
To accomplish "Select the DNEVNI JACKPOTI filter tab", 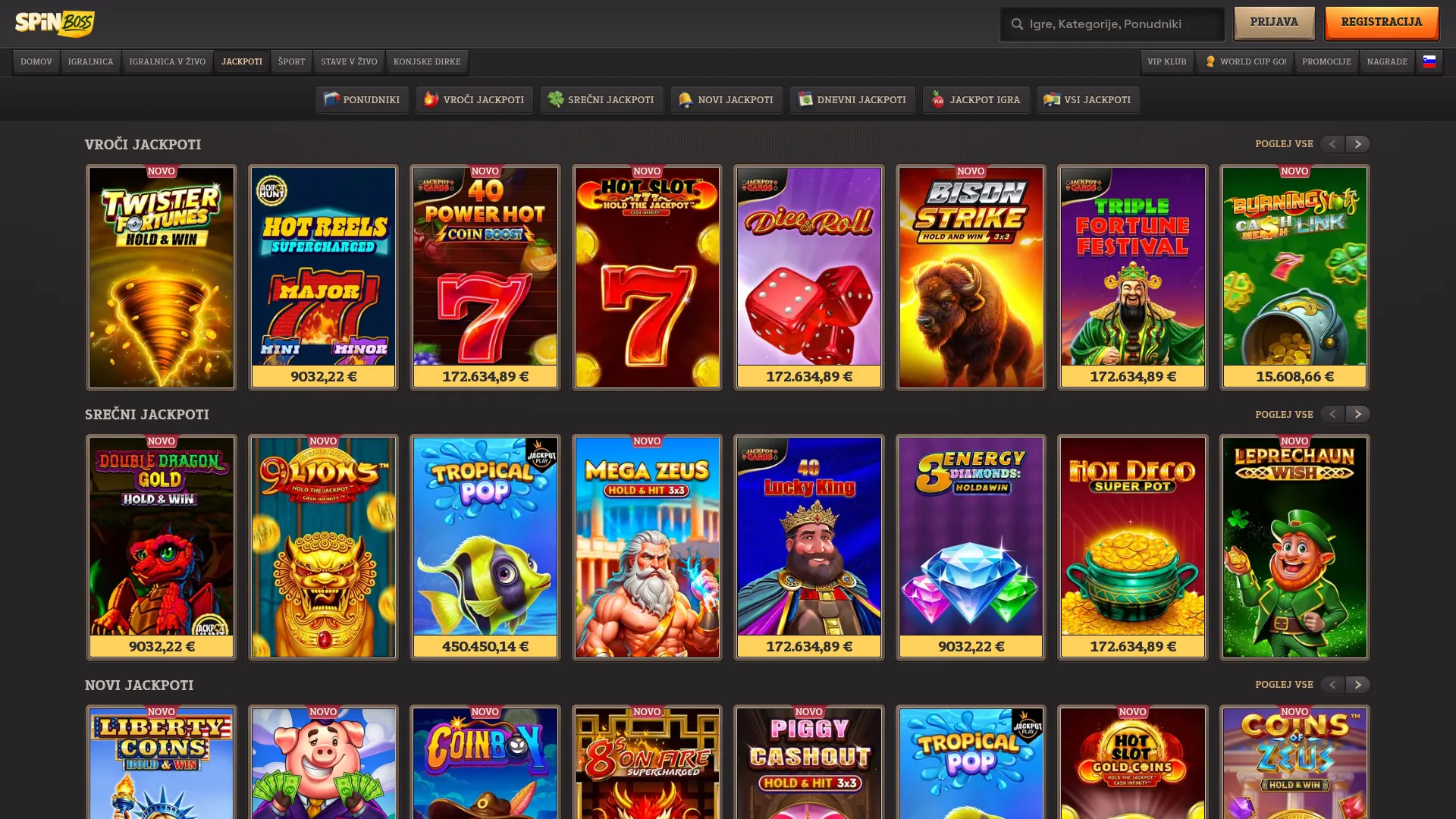I will coord(852,99).
